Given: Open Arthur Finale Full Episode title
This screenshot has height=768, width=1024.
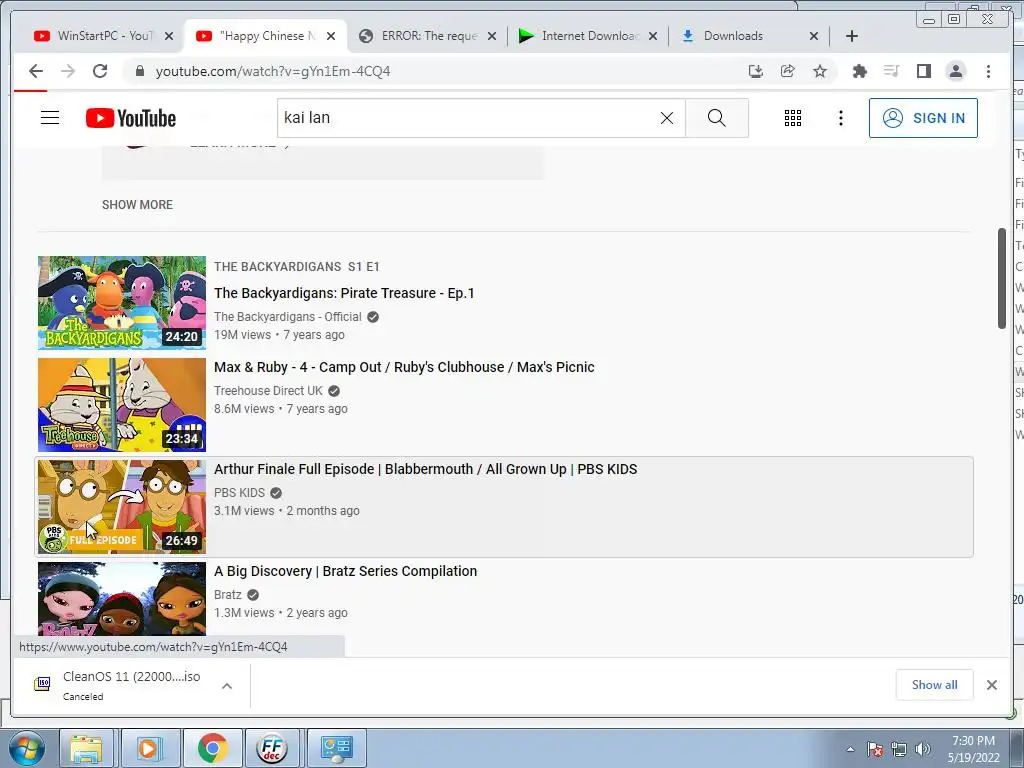Looking at the screenshot, I should click(x=426, y=469).
